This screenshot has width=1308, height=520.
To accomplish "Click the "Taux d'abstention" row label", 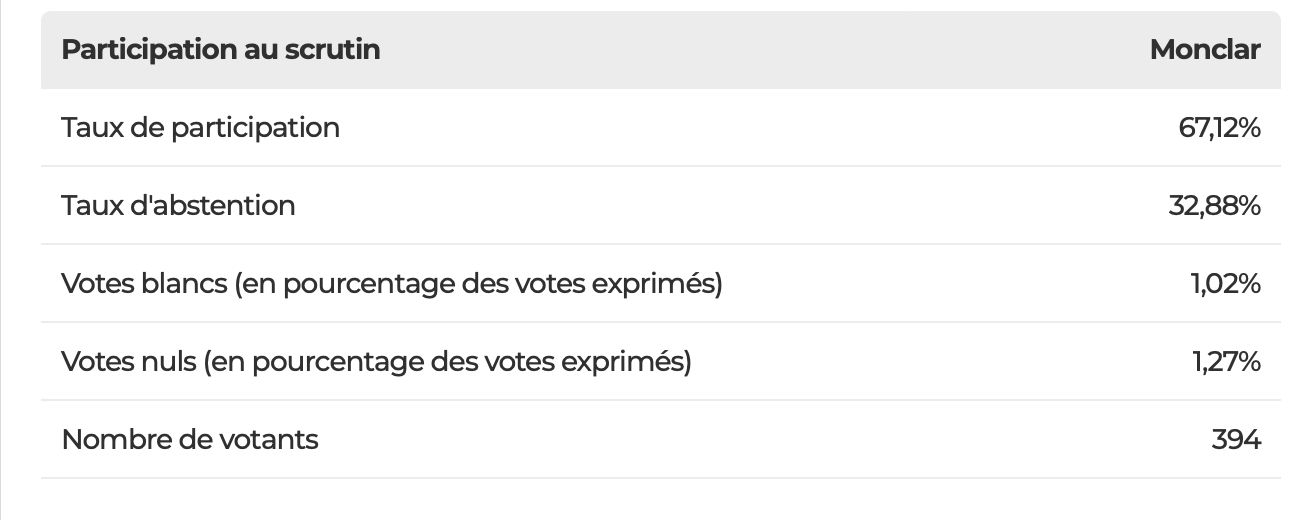I will click(179, 206).
